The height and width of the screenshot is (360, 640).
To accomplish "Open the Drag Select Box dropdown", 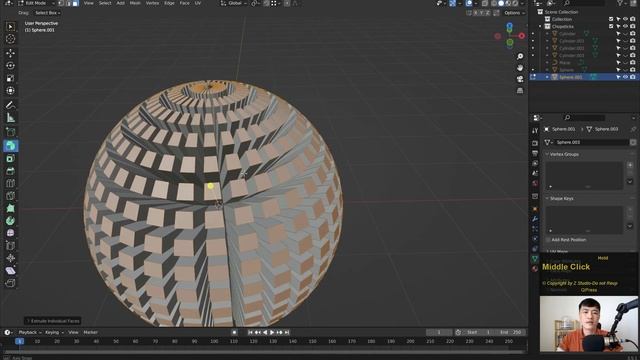I will click(x=47, y=13).
